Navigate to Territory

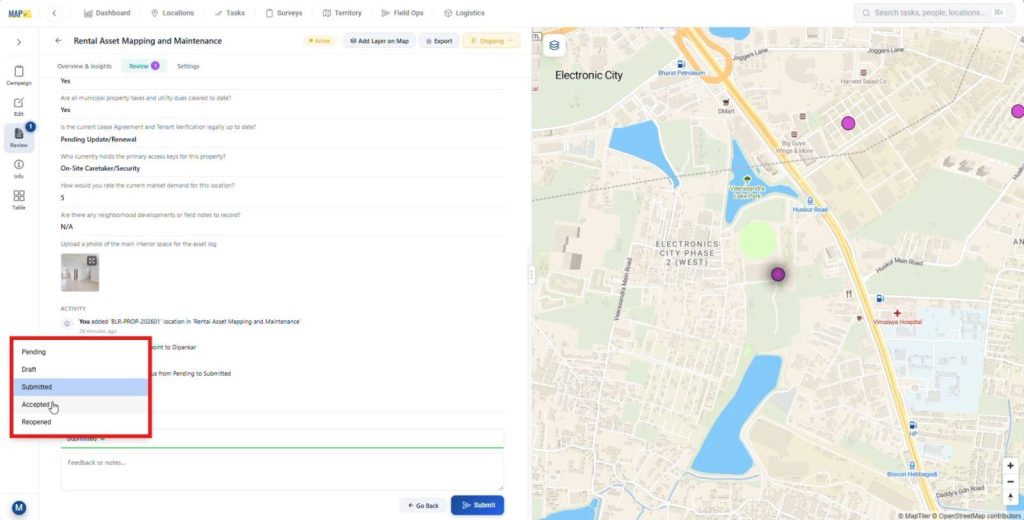click(x=342, y=13)
